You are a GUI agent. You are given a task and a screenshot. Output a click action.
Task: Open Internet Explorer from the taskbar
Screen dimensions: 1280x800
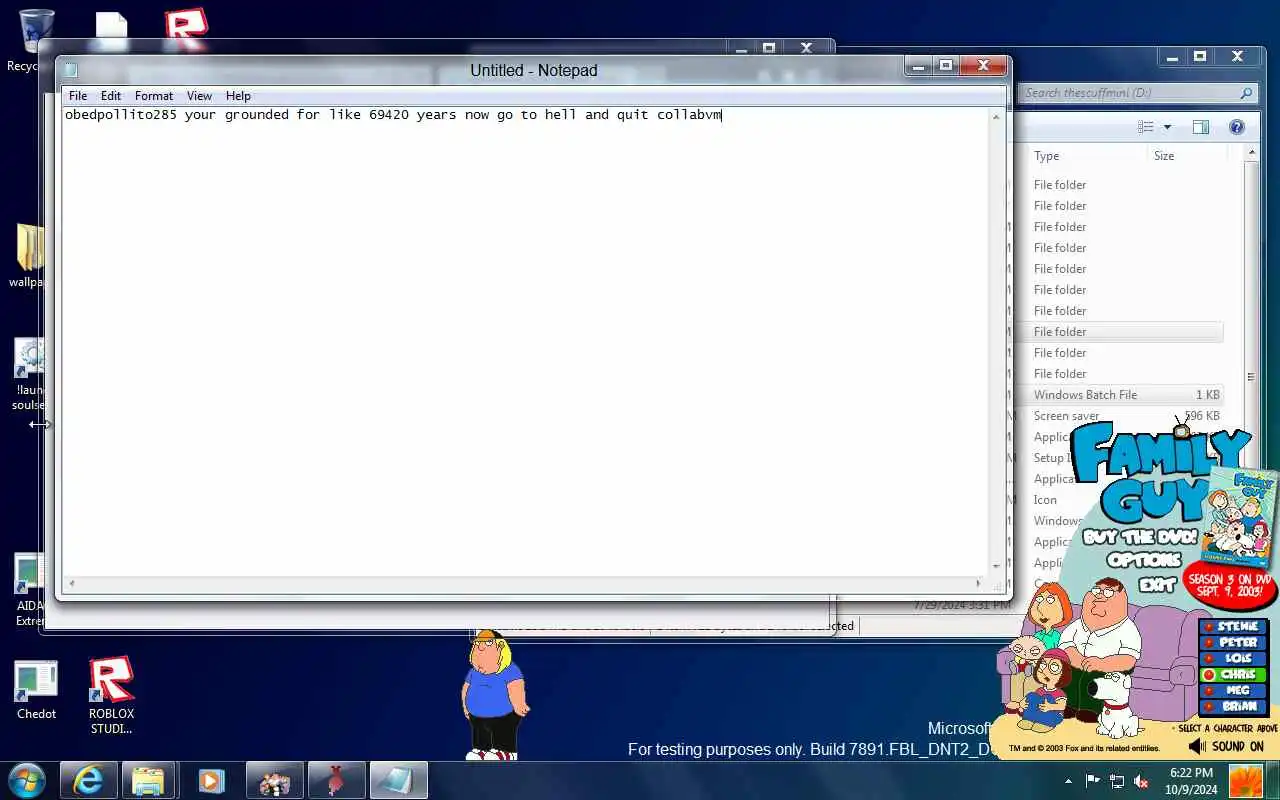[x=88, y=781]
